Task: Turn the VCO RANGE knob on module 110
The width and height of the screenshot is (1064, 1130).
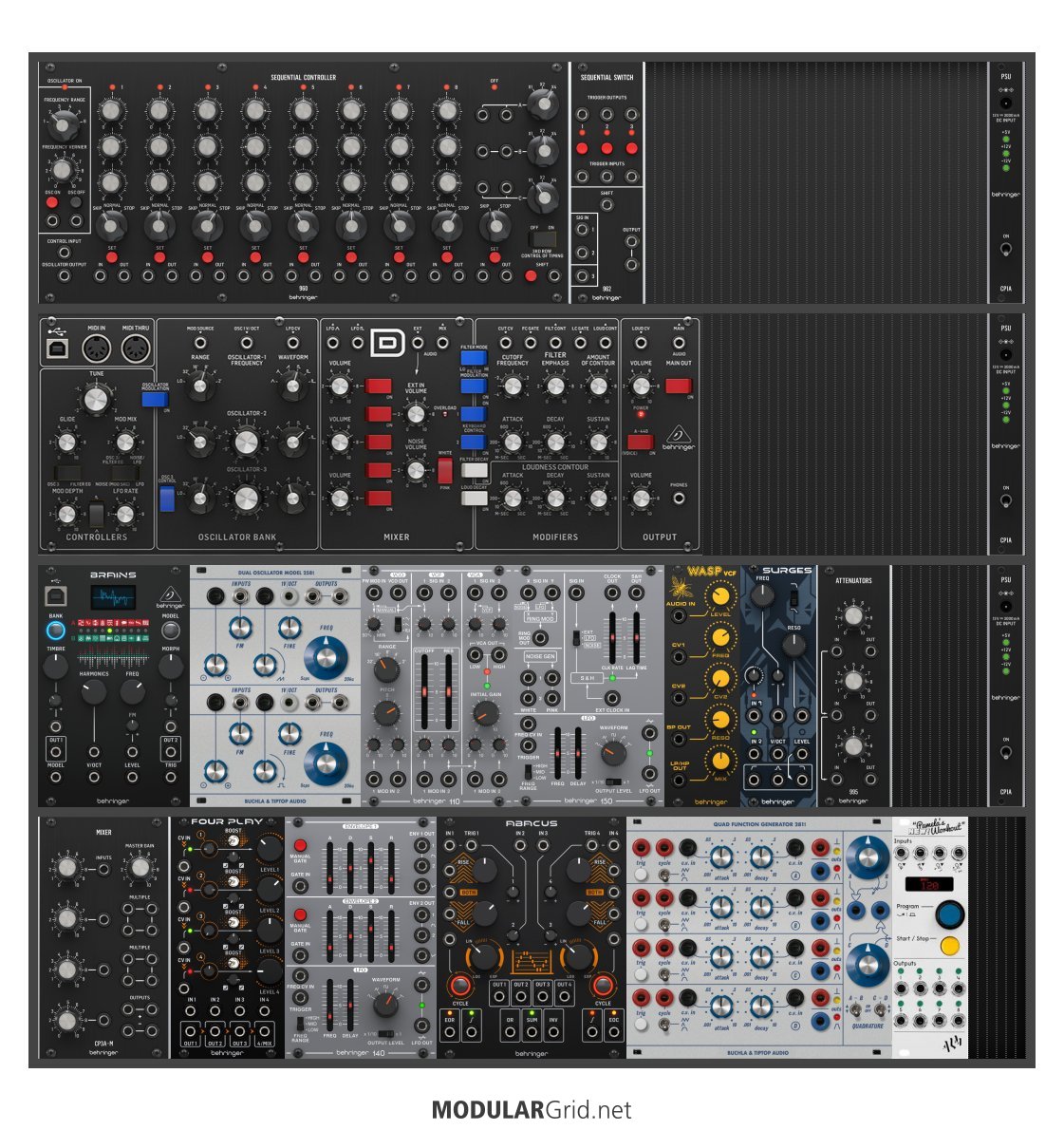Action: click(386, 670)
